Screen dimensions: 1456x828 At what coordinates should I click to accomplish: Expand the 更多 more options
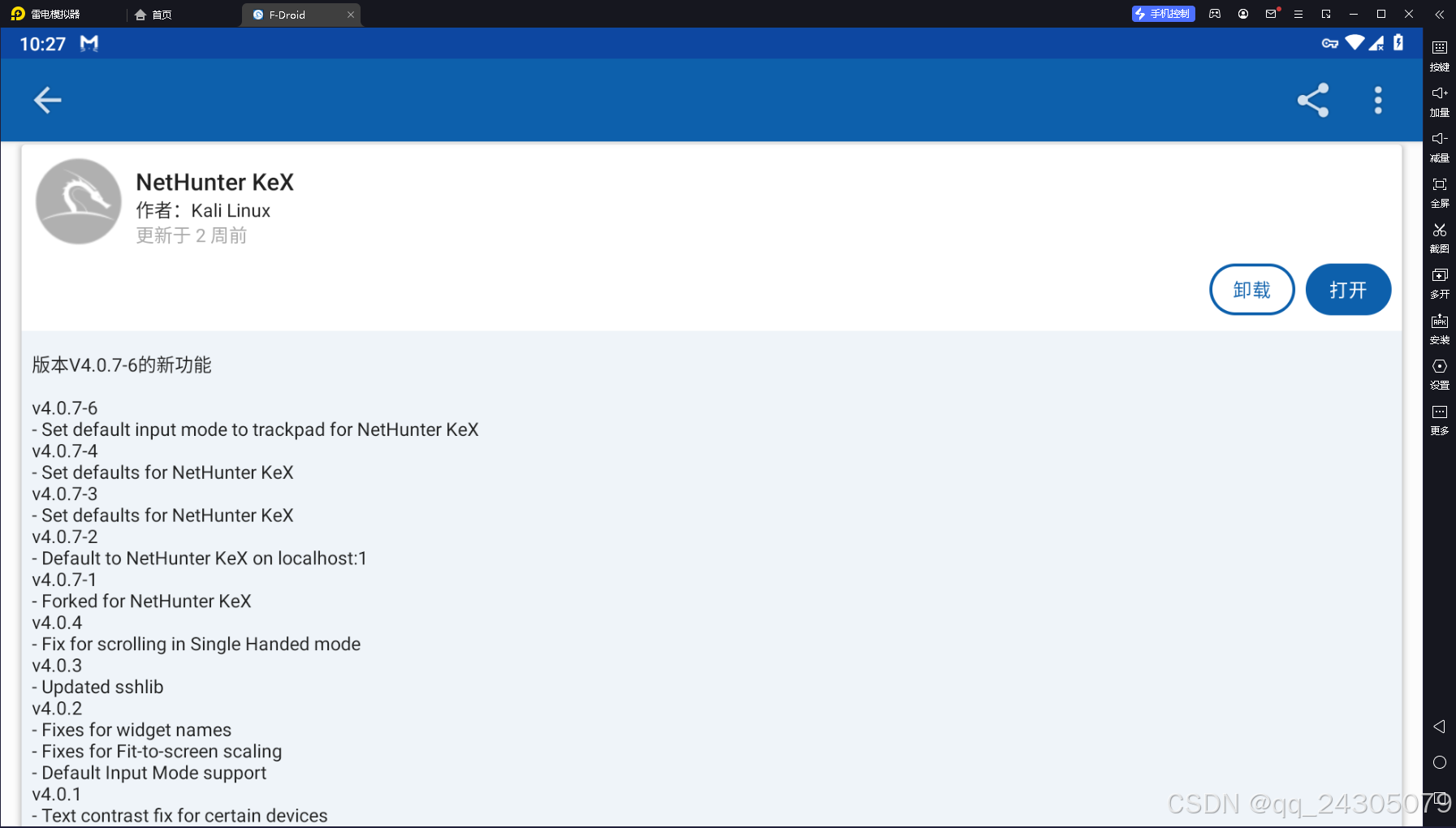tap(1440, 420)
